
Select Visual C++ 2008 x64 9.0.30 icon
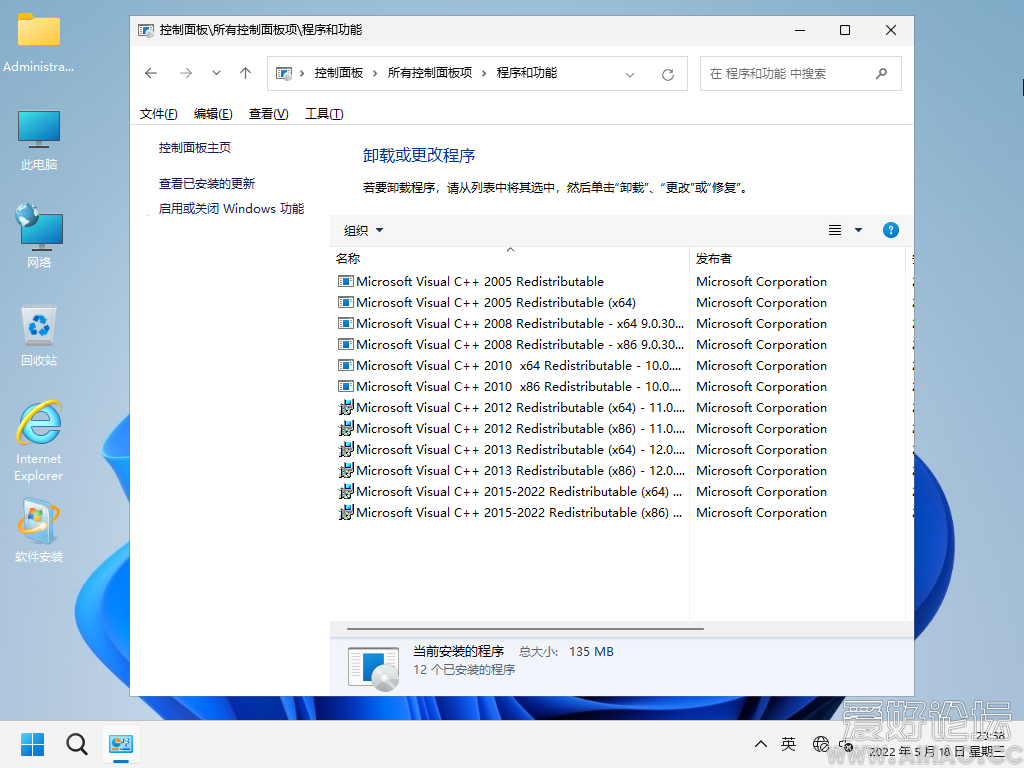[x=345, y=323]
